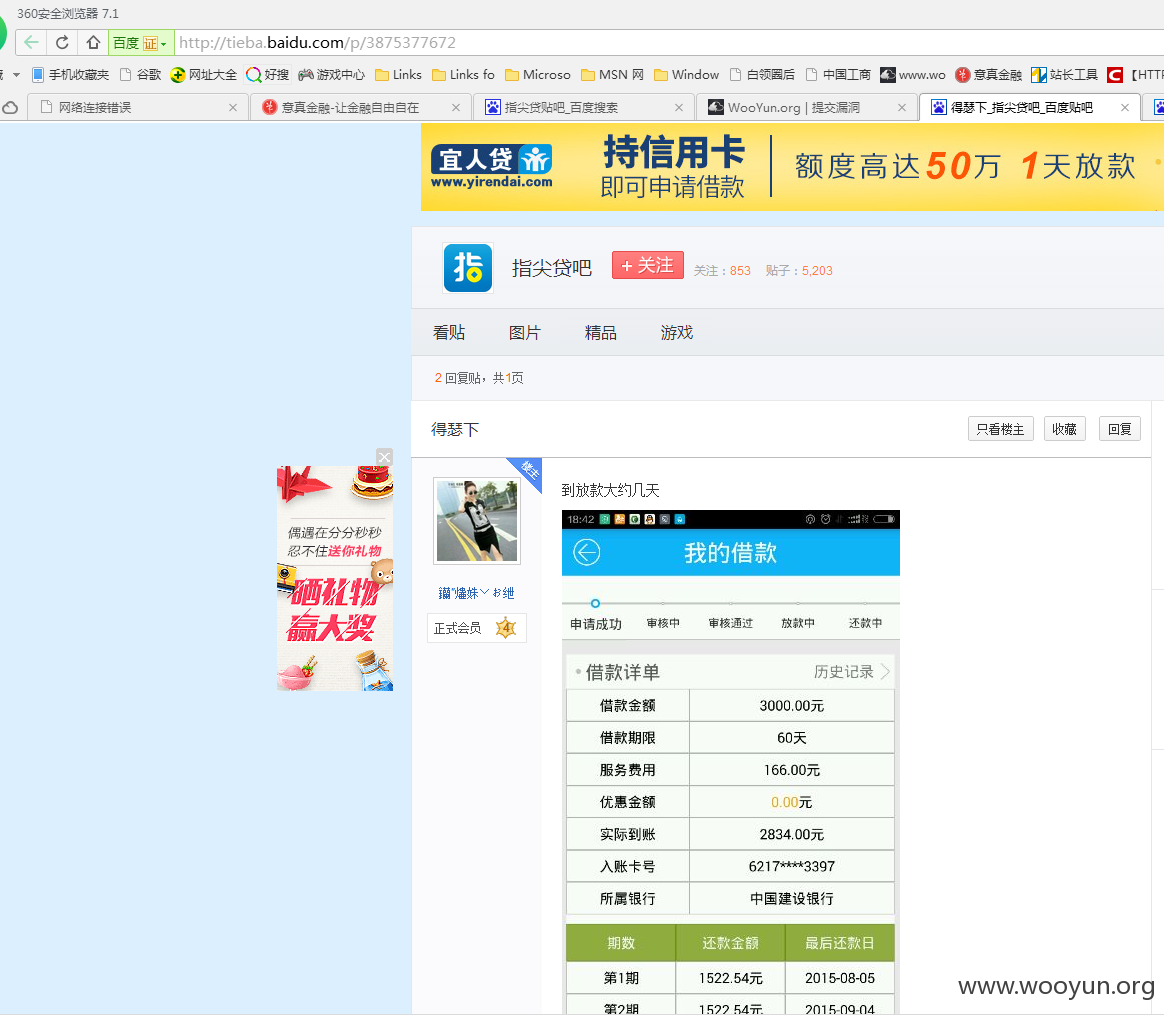Close the WooYun.org tab
Screen dimensions: 1164x1015
pos(902,108)
